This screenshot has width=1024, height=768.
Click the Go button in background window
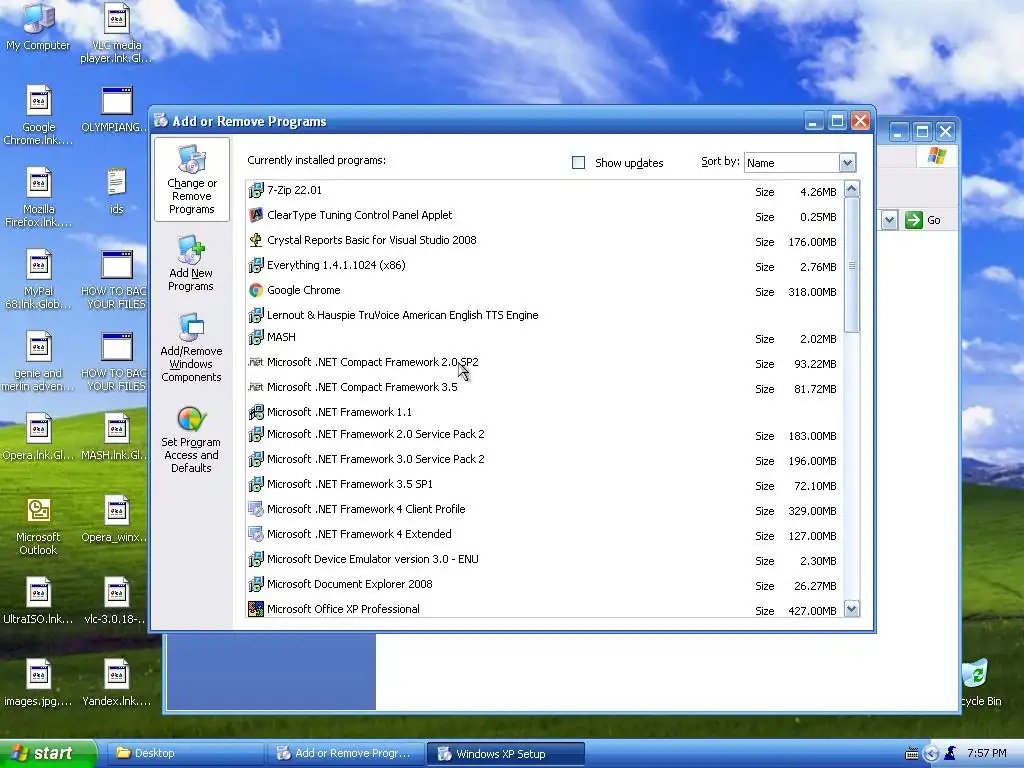point(923,220)
